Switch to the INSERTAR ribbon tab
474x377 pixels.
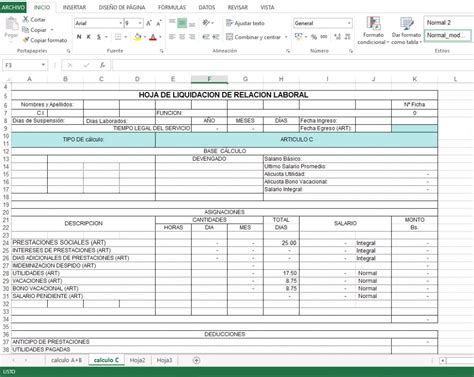[74, 7]
